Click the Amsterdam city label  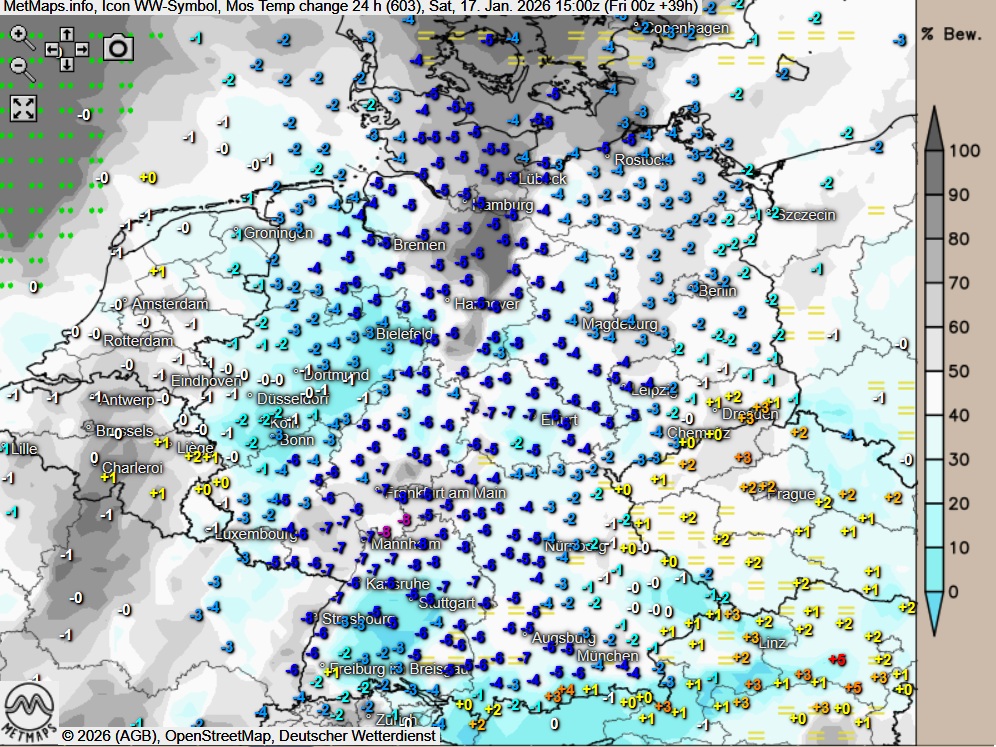(170, 304)
